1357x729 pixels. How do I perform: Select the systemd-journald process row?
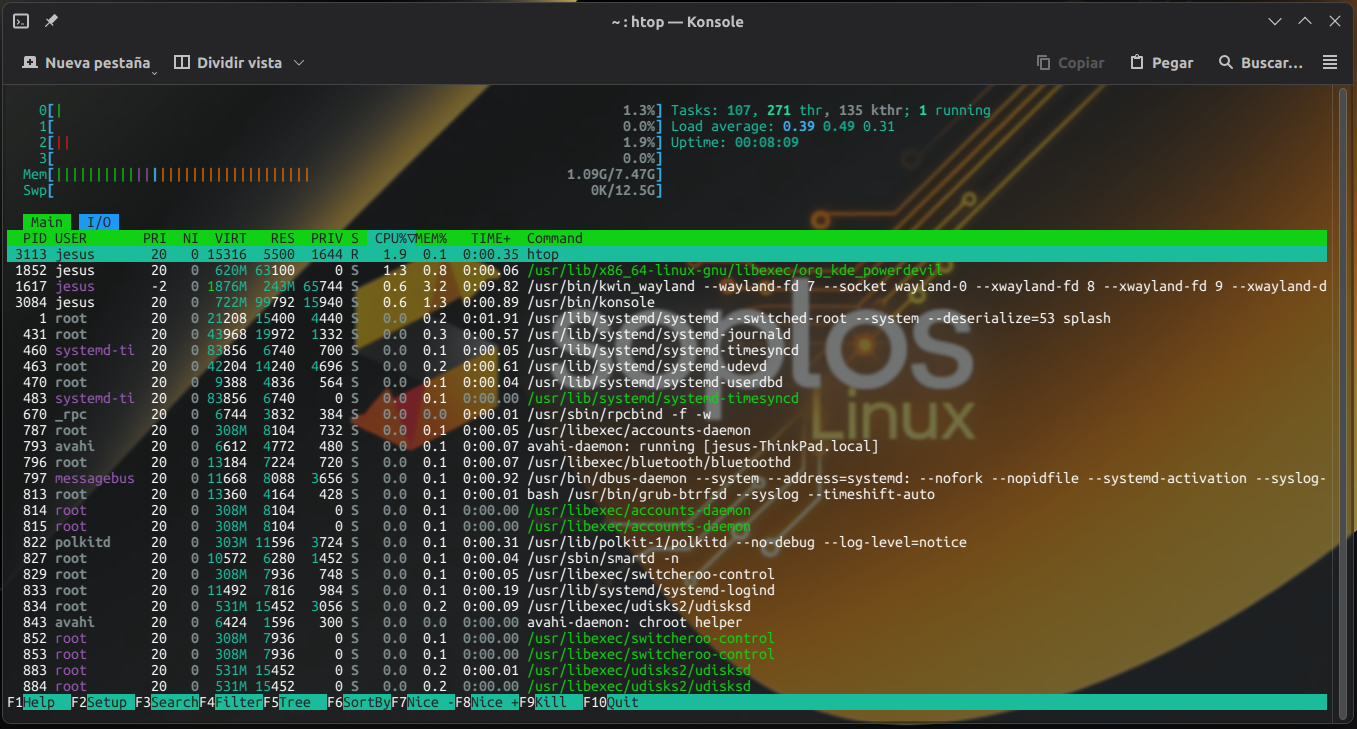tap(667, 334)
